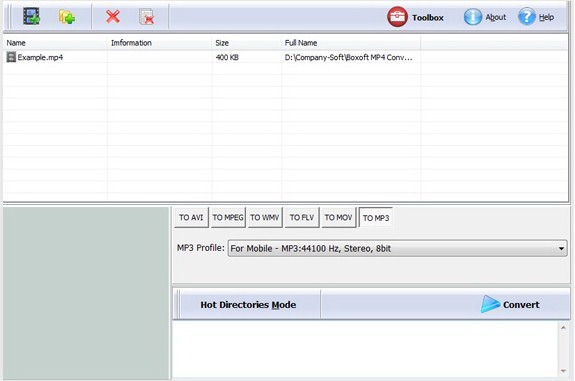Viewport: 575px width, 381px height.
Task: Click Hot Directories Mode button
Action: tap(248, 304)
